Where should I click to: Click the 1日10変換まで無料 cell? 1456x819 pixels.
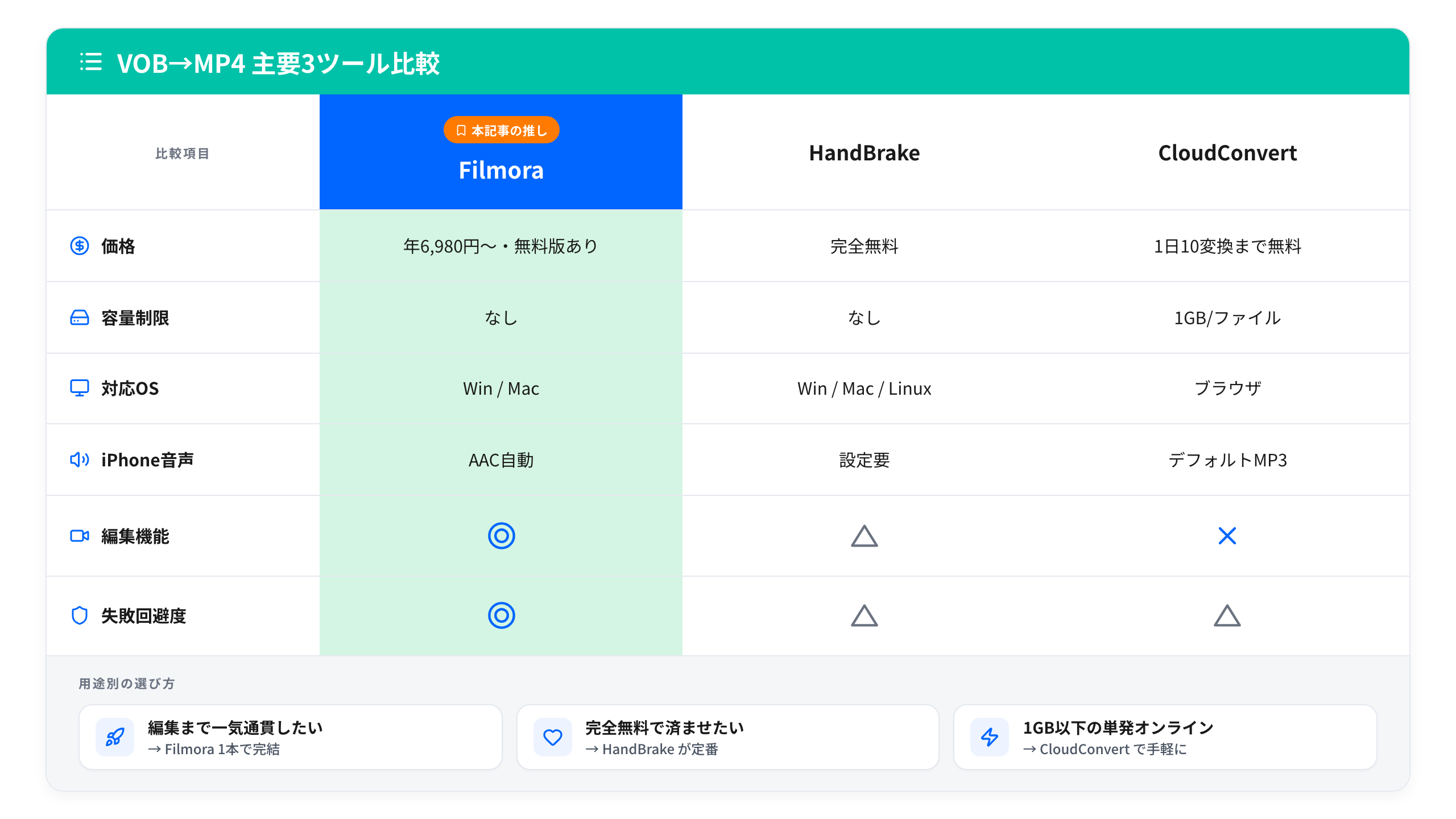coord(1227,246)
